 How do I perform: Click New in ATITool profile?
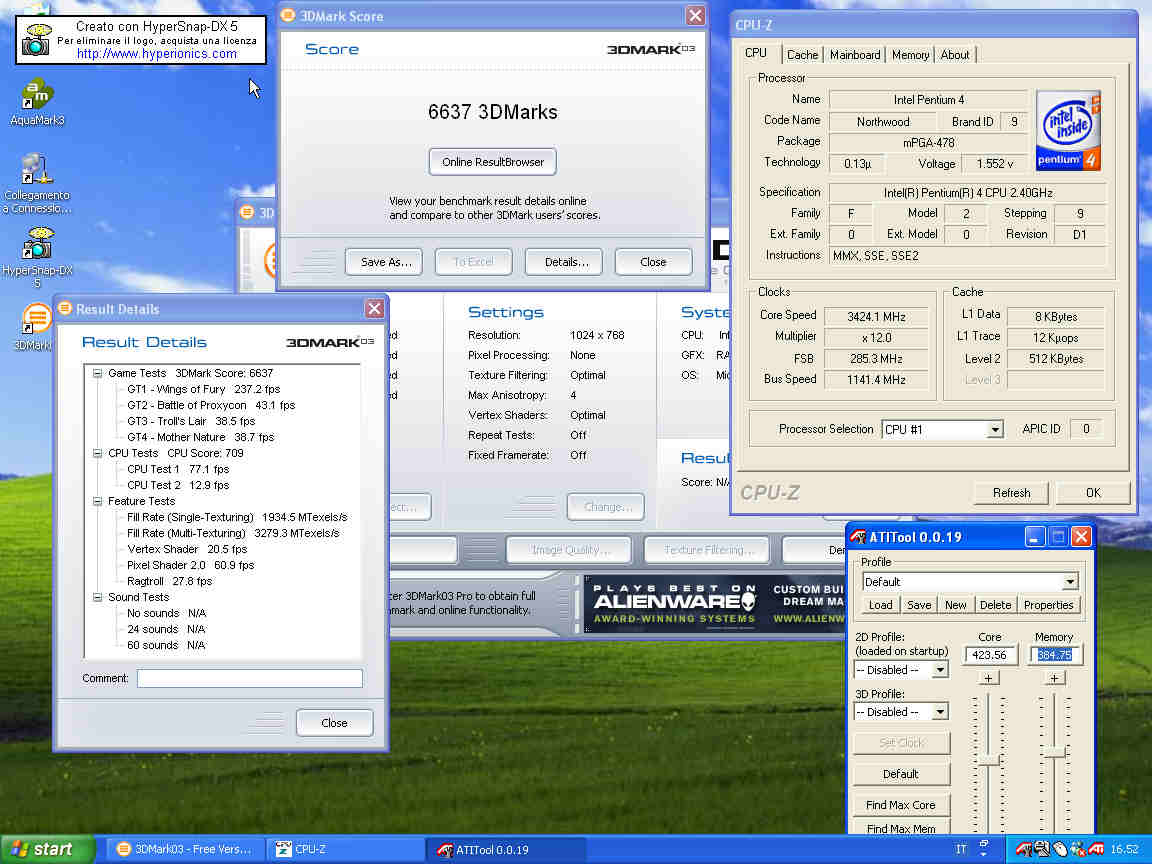pyautogui.click(x=955, y=605)
